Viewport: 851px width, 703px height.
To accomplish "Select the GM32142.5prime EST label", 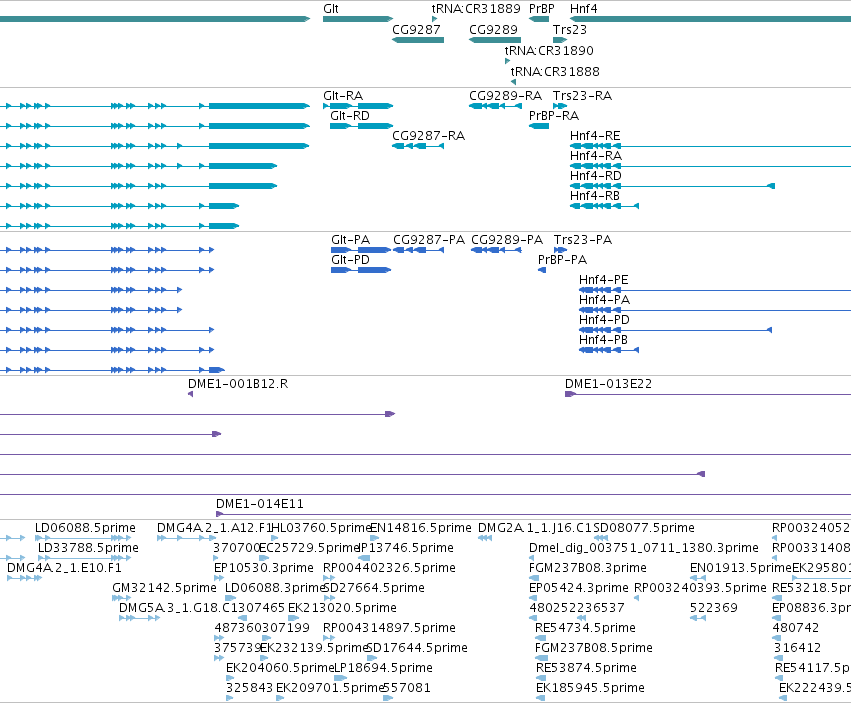I will click(x=164, y=588).
